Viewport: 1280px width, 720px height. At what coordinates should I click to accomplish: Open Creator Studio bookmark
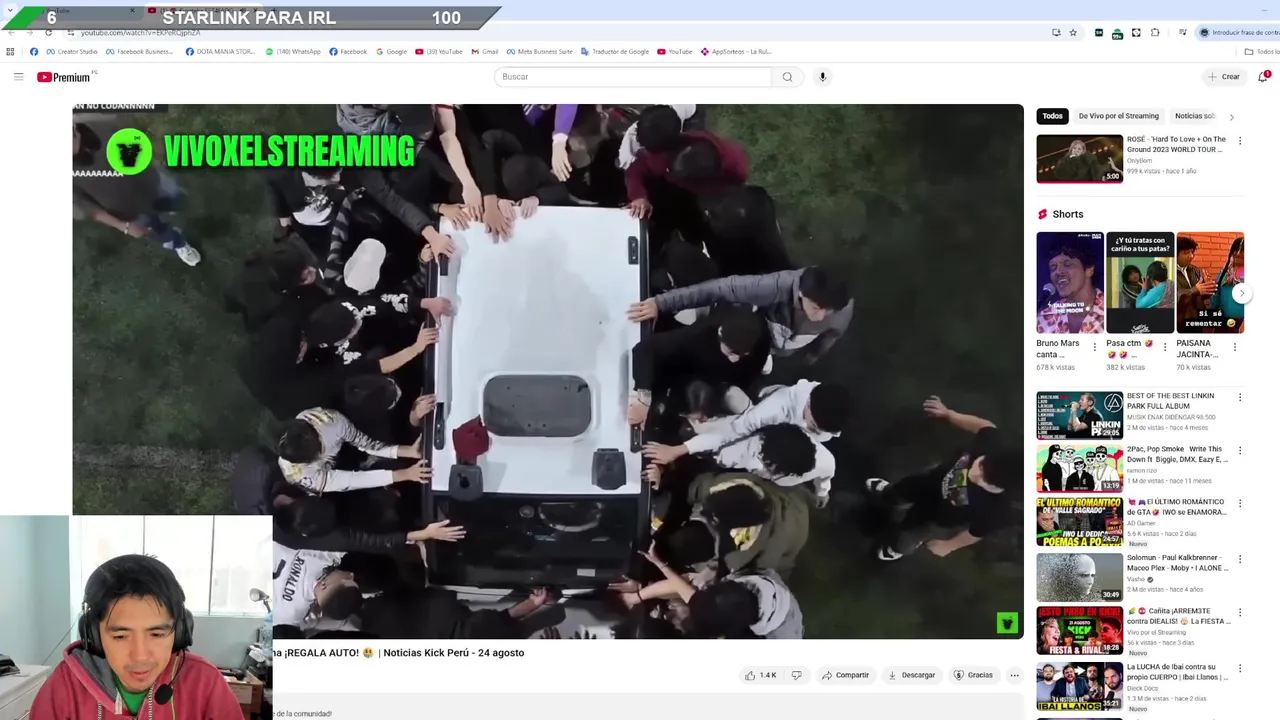[x=72, y=52]
